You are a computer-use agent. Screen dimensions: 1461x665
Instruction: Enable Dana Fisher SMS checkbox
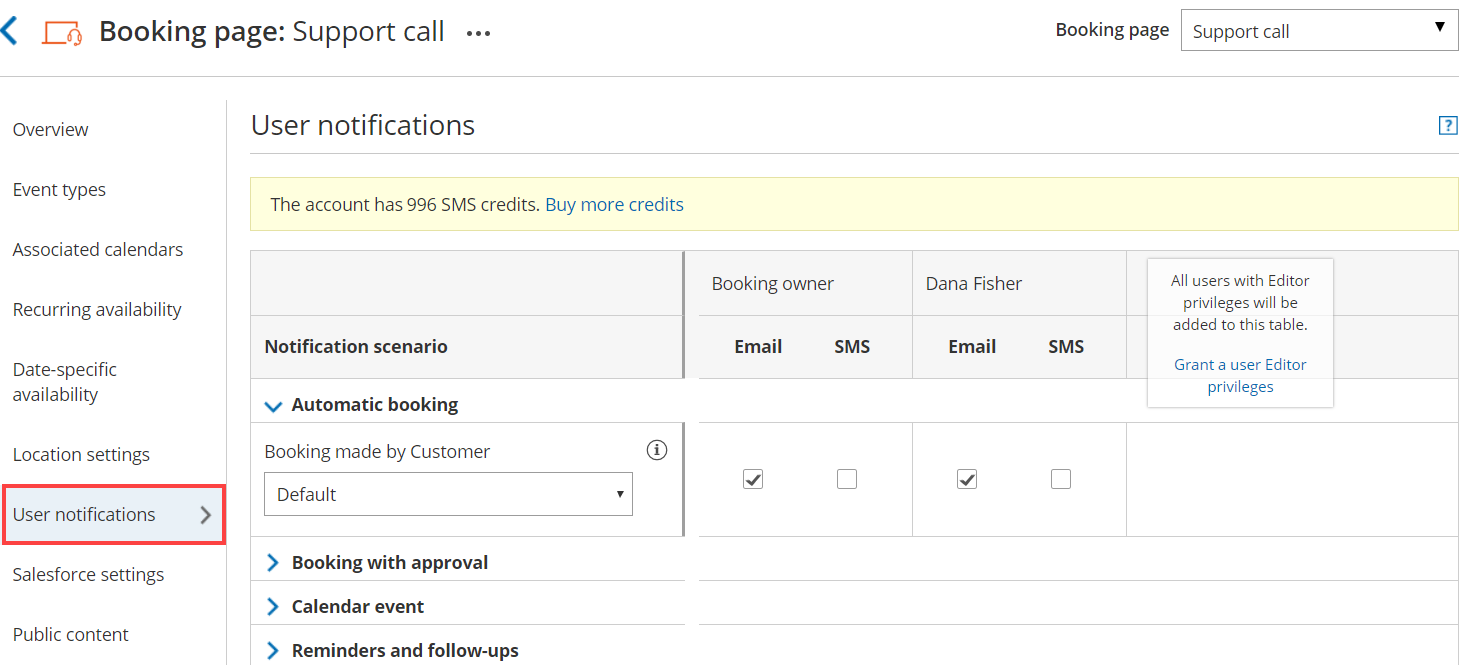(1061, 479)
